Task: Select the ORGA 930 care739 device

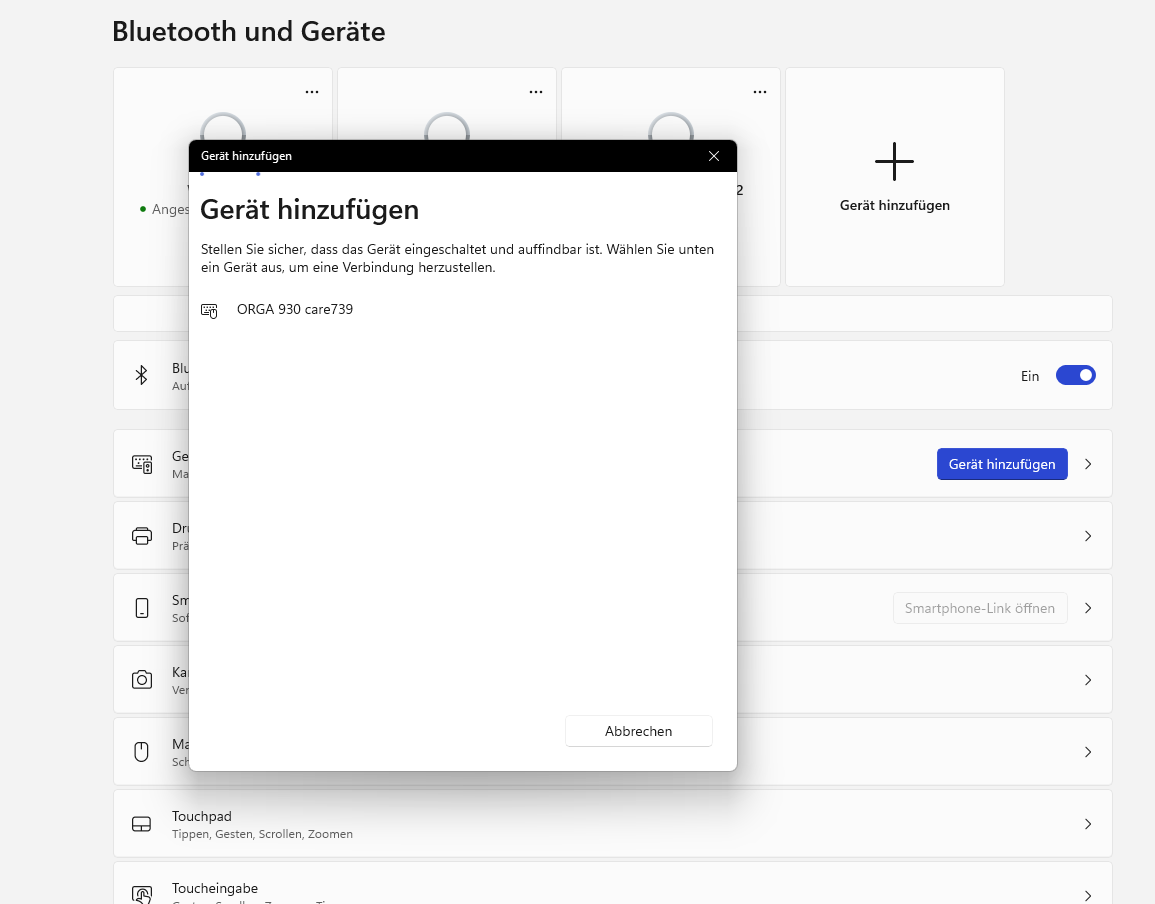Action: 463,310
